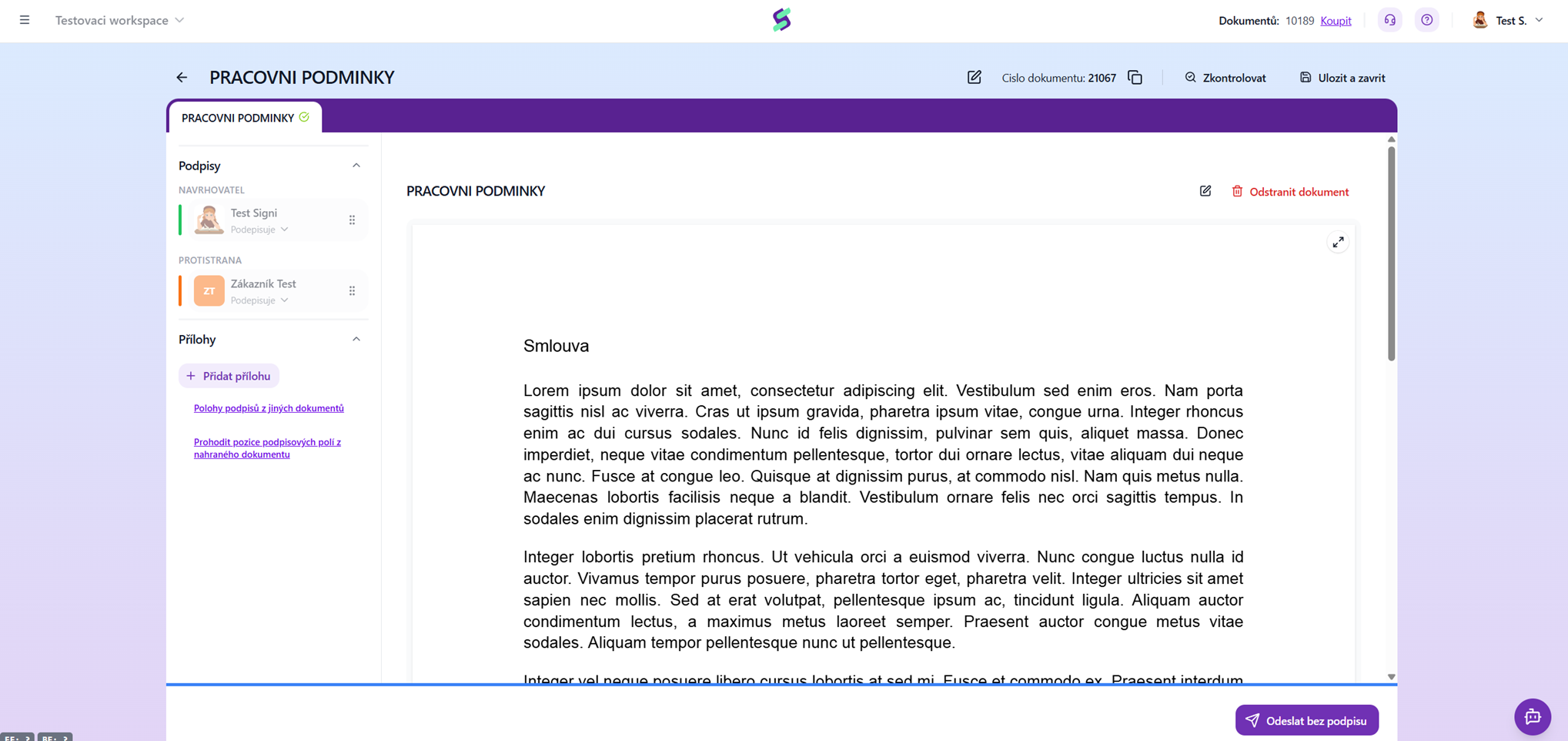Click the scrollbar up arrow
The width and height of the screenshot is (1568, 741).
(1391, 139)
